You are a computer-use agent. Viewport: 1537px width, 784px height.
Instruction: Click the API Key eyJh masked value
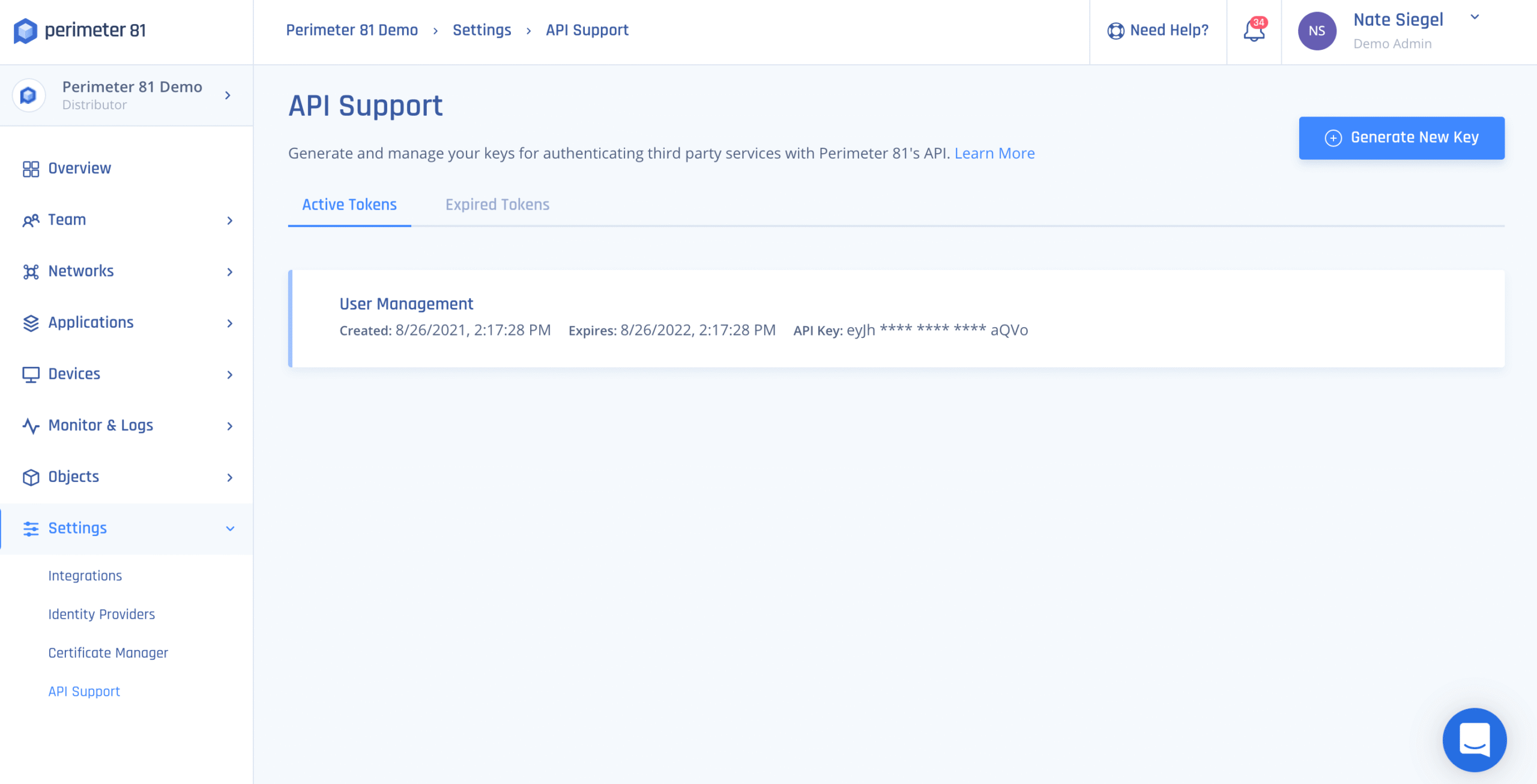937,330
